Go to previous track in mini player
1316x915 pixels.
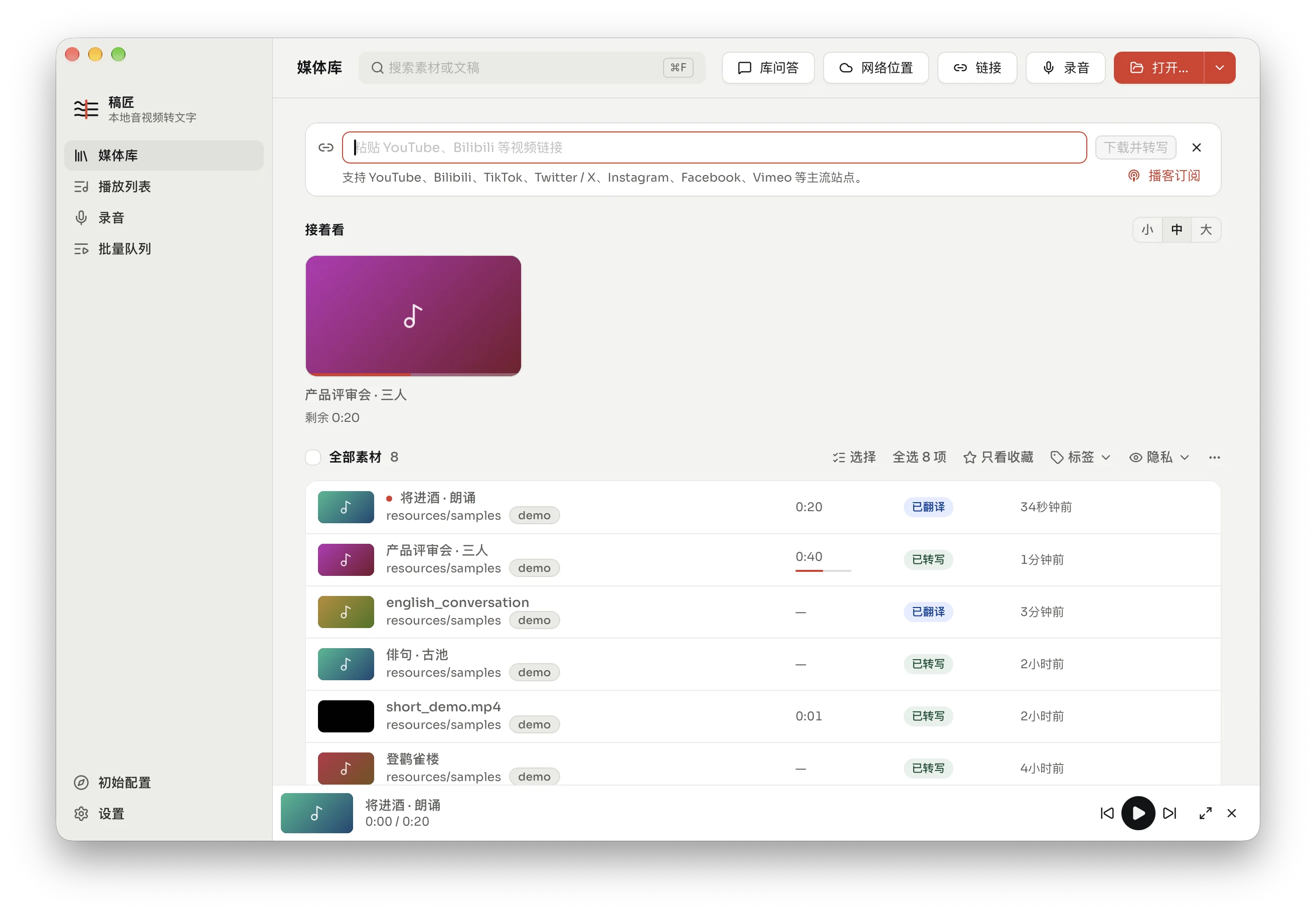[x=1107, y=813]
